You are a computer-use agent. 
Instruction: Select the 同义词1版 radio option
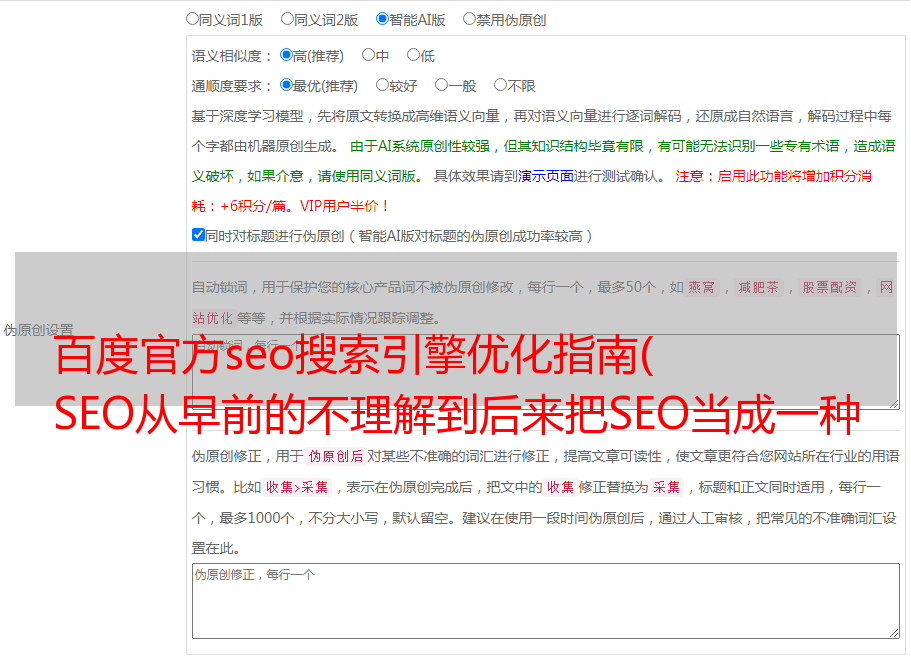tap(192, 19)
